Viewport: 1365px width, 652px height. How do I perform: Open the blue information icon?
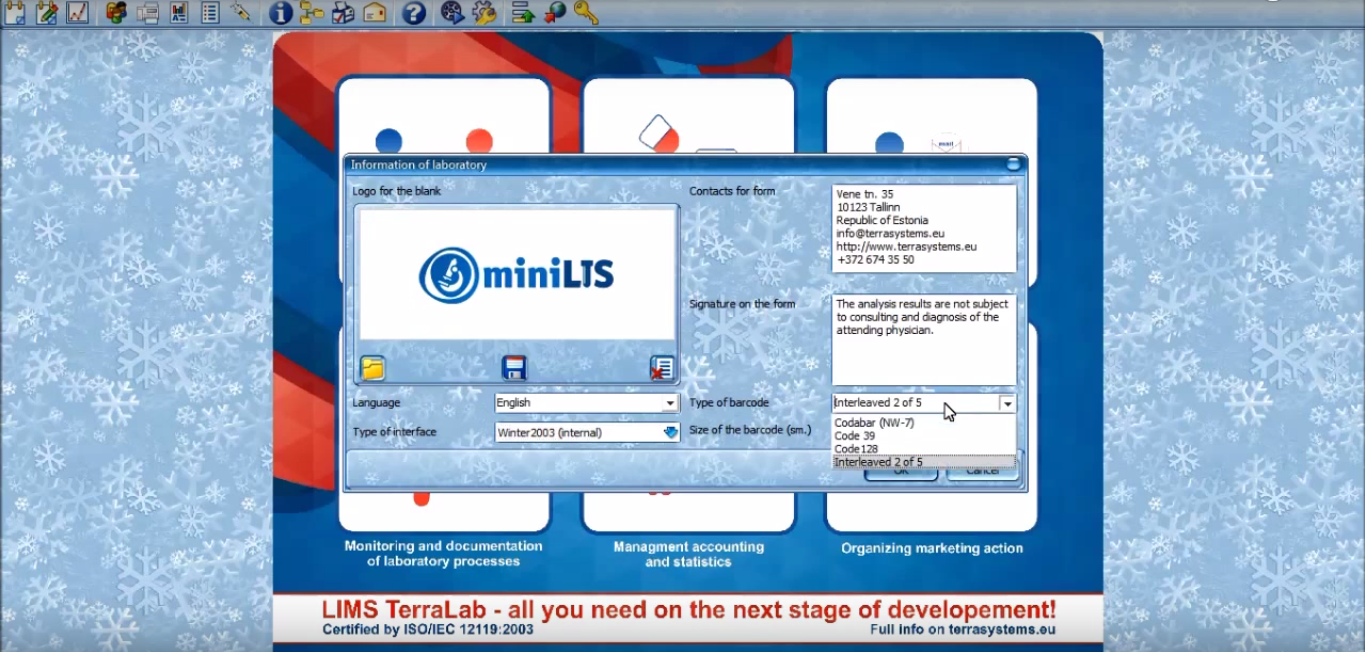tap(281, 13)
